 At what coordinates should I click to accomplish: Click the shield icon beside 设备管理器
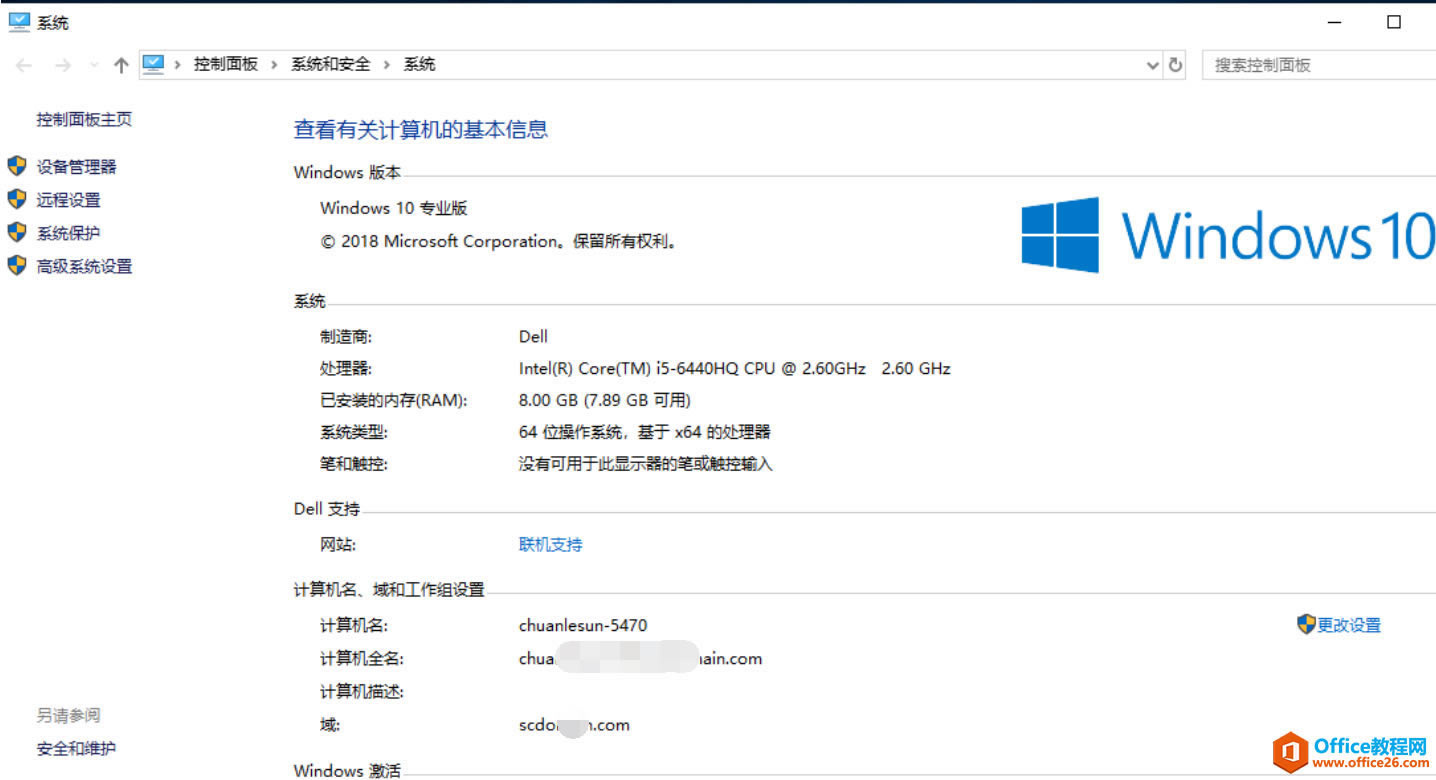[x=17, y=166]
